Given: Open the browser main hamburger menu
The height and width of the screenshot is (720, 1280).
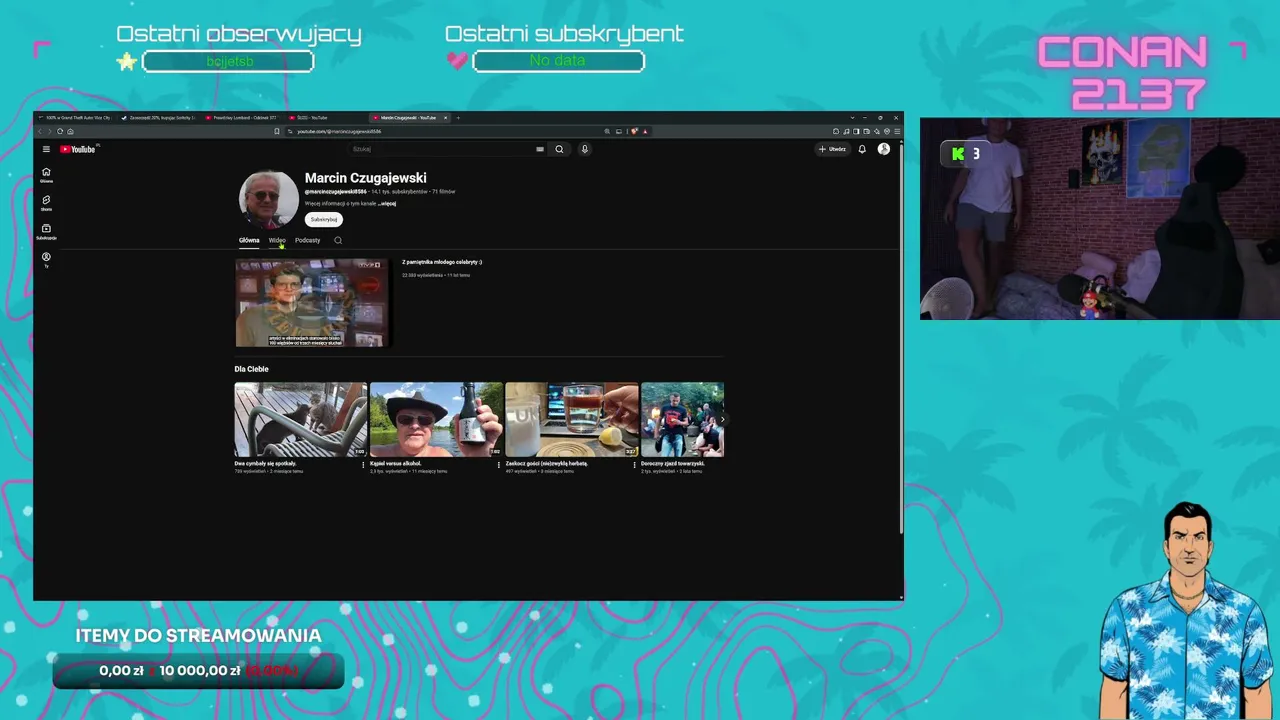Looking at the screenshot, I should [897, 131].
